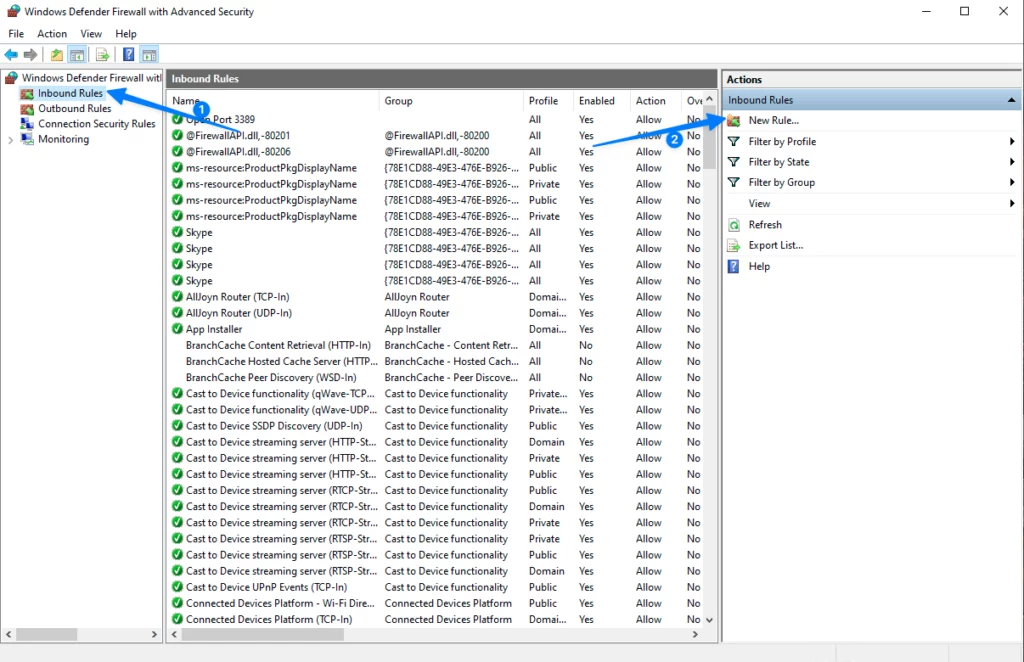The width and height of the screenshot is (1024, 662).
Task: Click New Rule... in the Actions pane
Action: (773, 121)
